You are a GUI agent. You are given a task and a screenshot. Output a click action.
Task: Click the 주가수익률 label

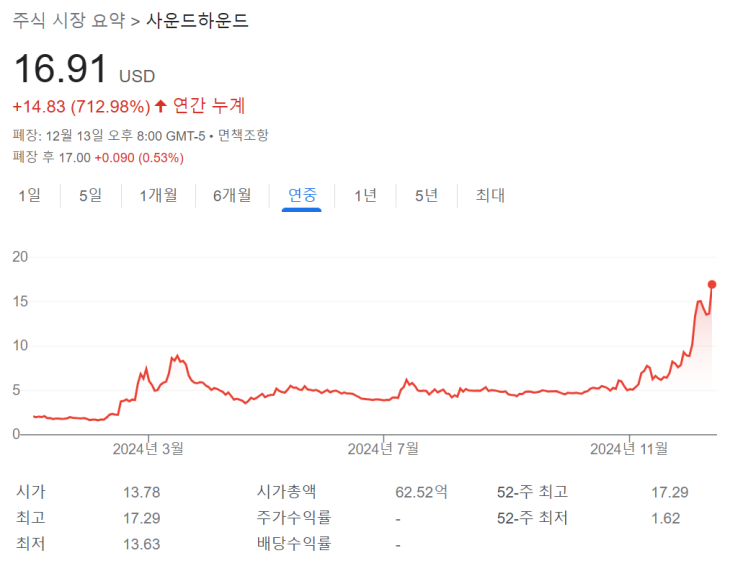click(x=294, y=517)
